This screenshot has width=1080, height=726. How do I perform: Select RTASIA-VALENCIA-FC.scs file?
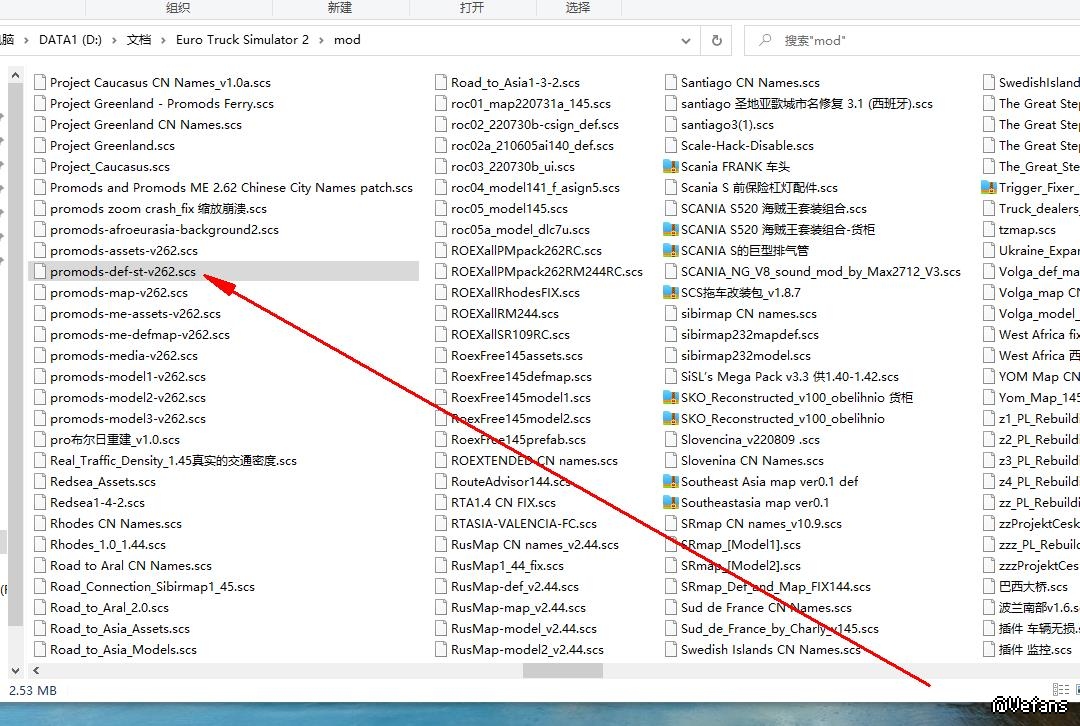(524, 523)
